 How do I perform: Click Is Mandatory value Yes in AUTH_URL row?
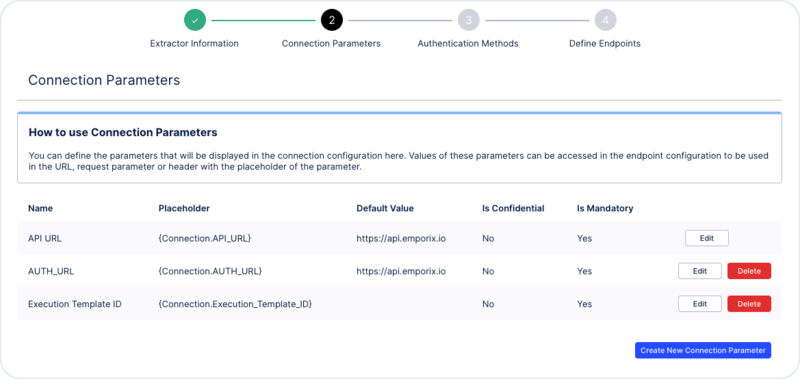click(584, 271)
